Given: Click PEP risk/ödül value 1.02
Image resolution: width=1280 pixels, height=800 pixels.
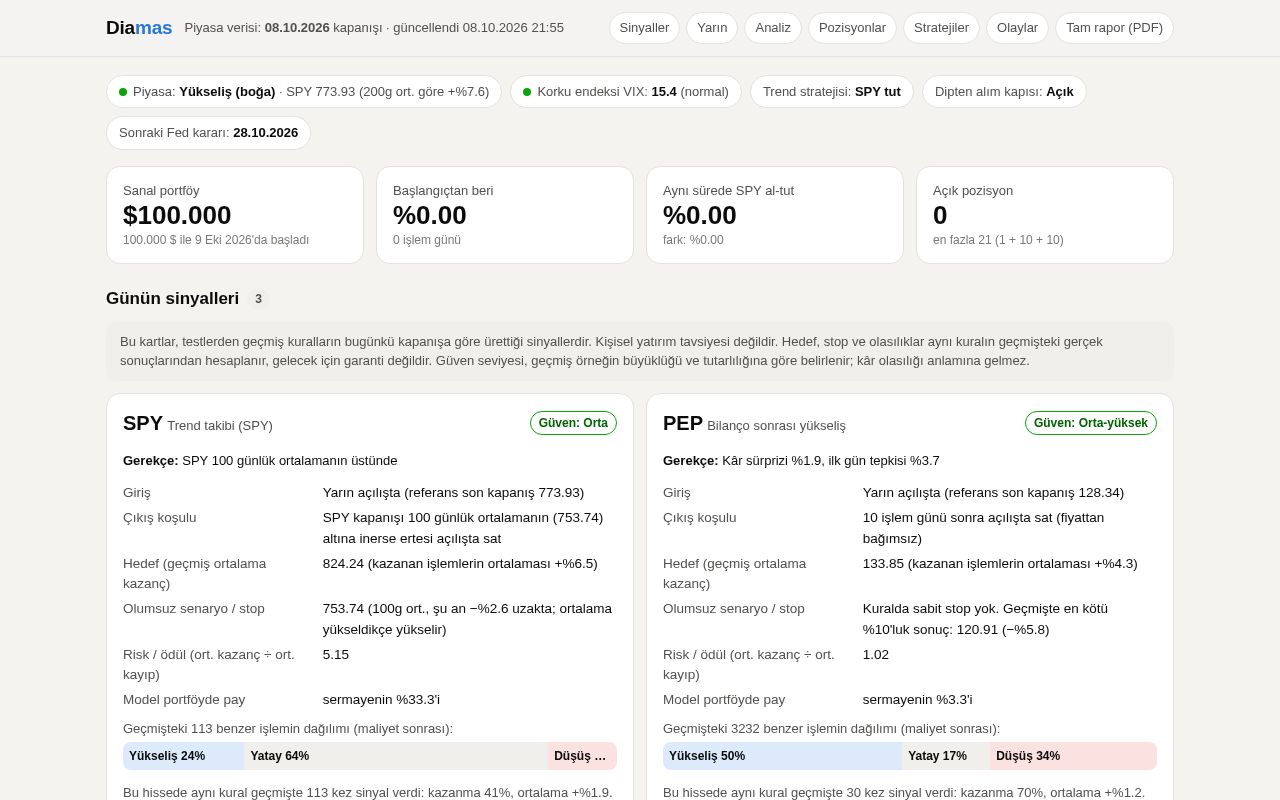Looking at the screenshot, I should [876, 654].
